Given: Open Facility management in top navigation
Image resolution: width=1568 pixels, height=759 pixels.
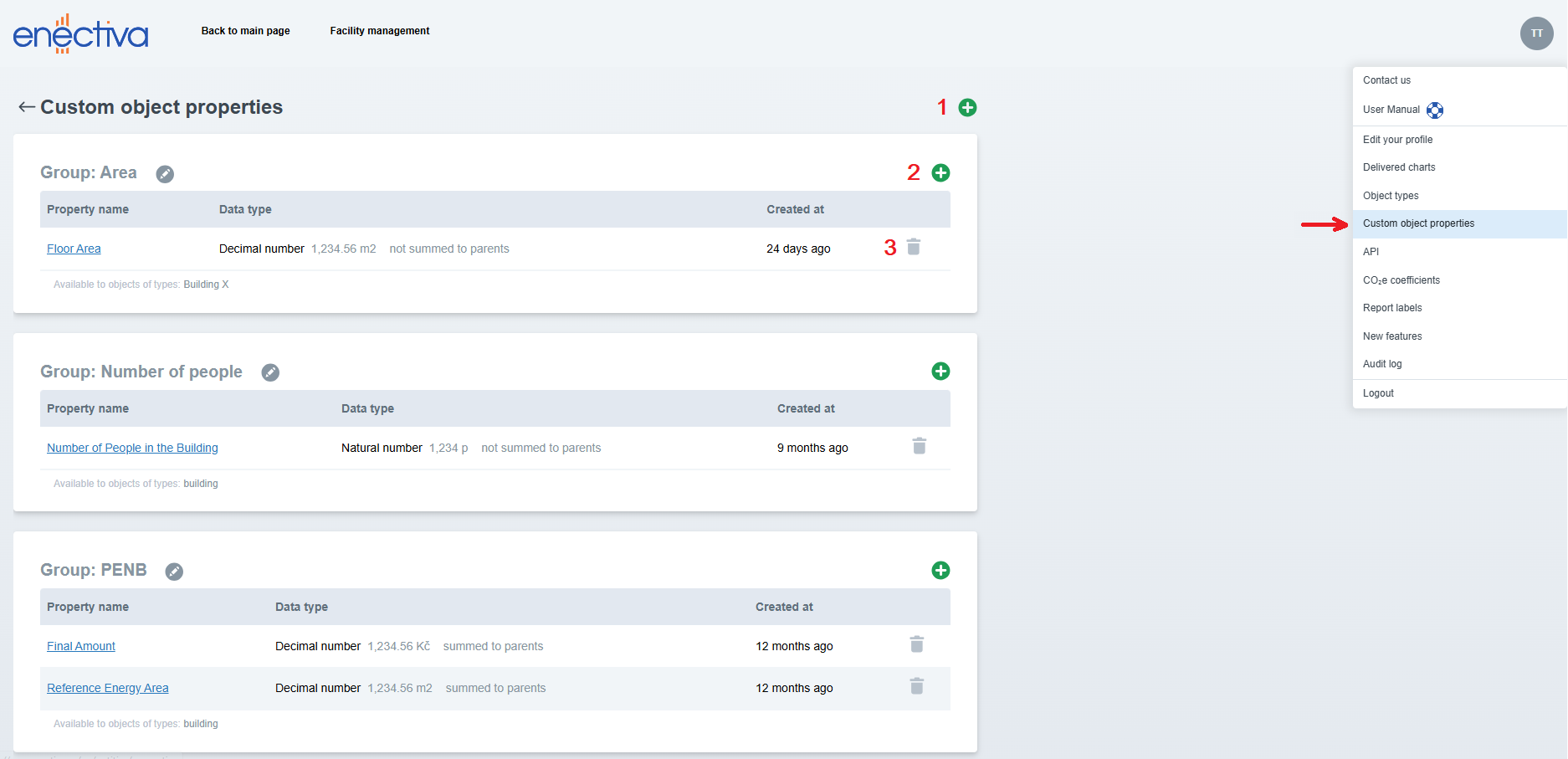Looking at the screenshot, I should pos(379,31).
